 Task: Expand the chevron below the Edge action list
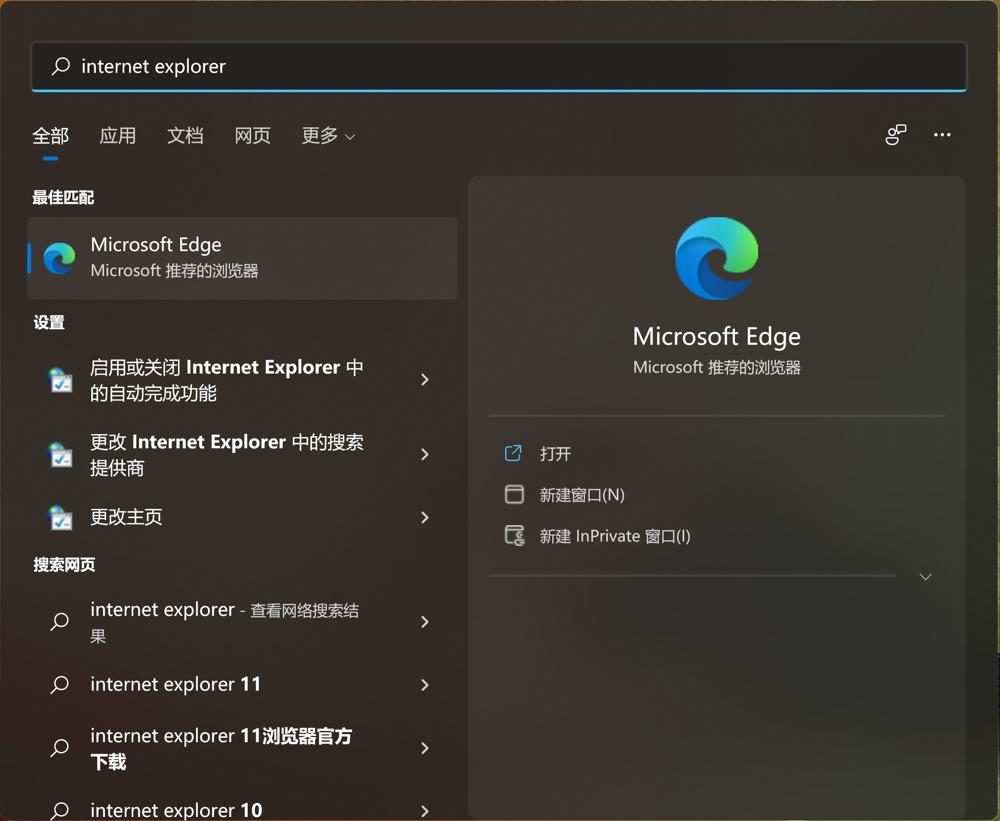tap(925, 576)
